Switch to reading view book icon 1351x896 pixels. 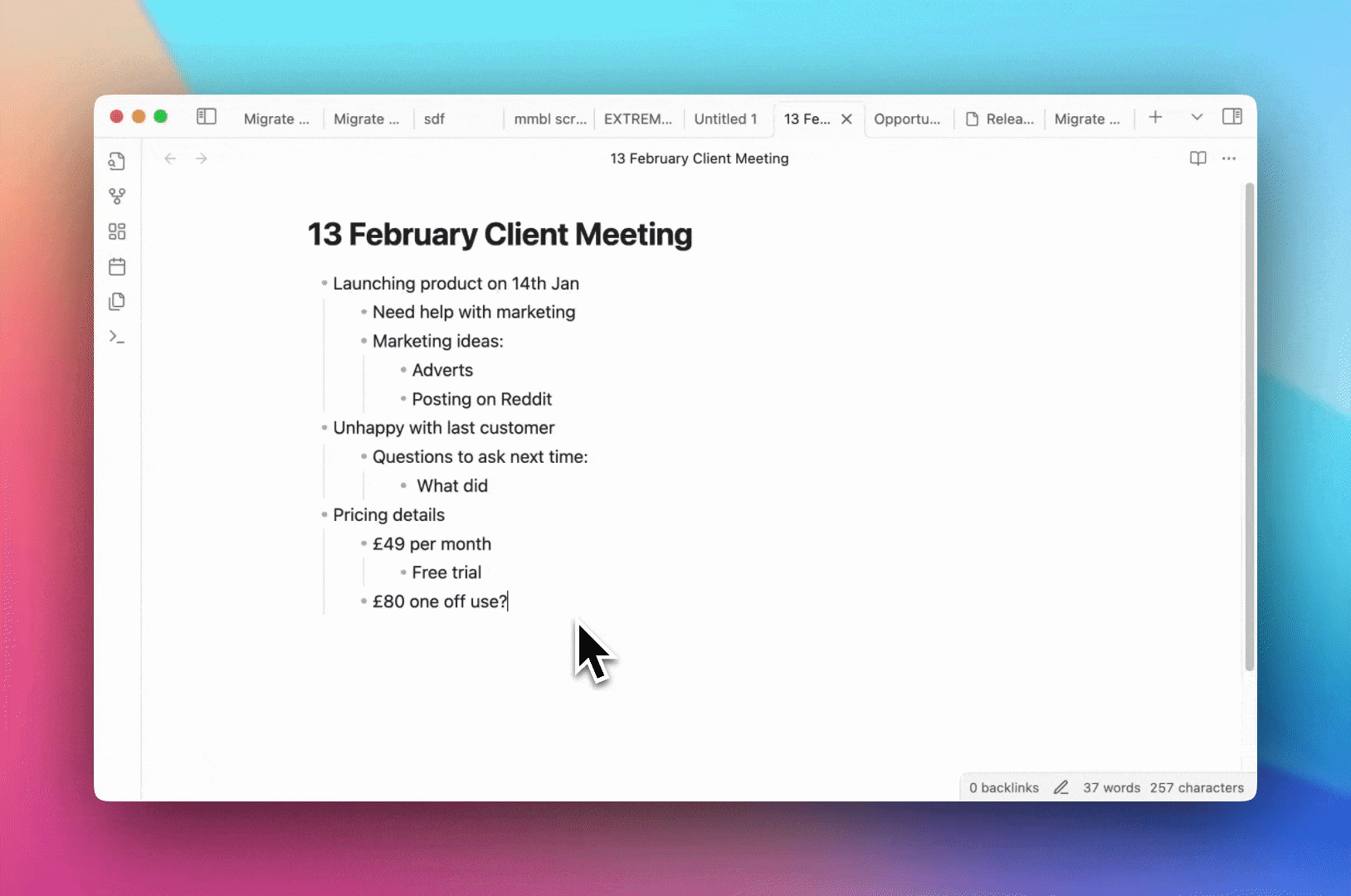(x=1197, y=158)
